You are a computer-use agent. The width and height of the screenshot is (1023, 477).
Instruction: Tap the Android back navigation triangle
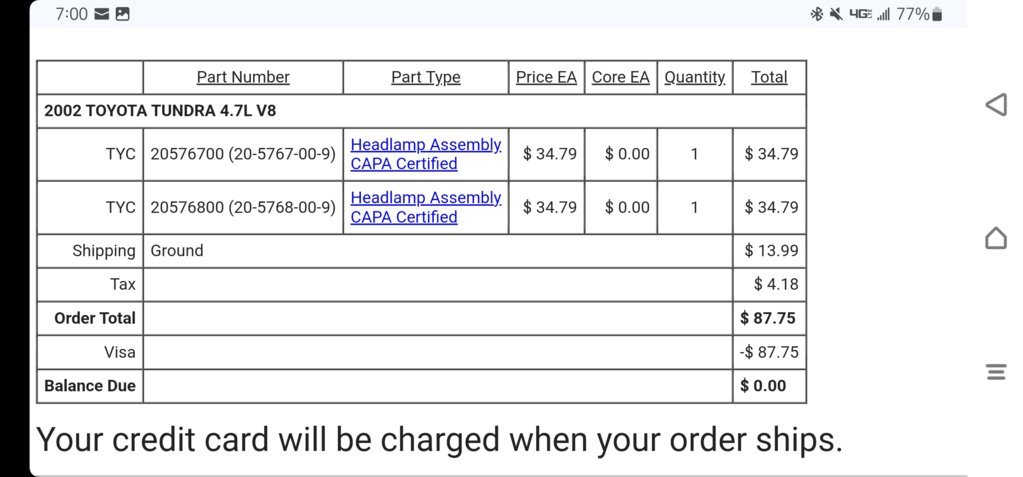[x=996, y=104]
